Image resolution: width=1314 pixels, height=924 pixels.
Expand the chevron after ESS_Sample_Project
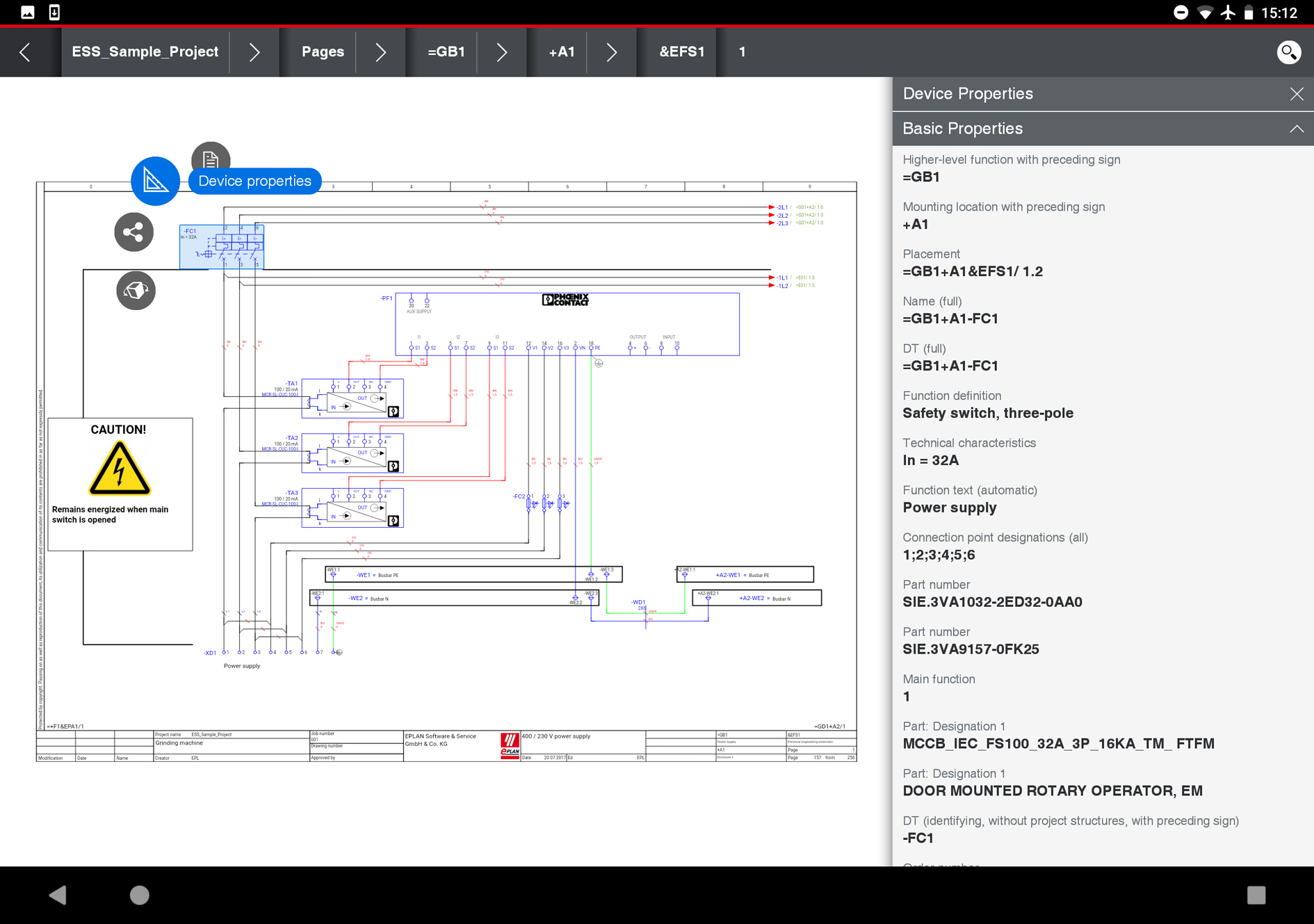coord(254,52)
